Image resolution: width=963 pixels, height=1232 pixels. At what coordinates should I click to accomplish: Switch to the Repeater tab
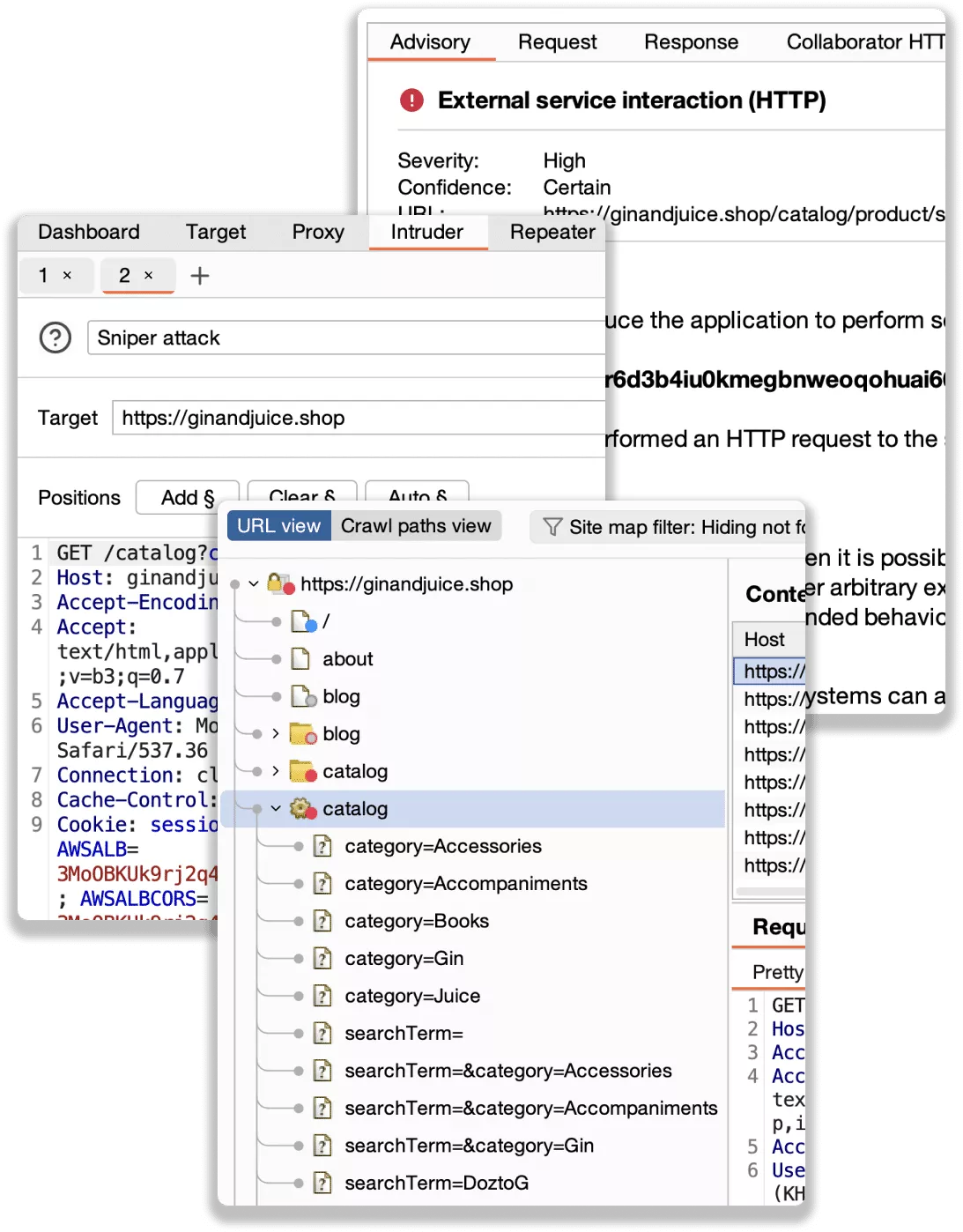(551, 232)
